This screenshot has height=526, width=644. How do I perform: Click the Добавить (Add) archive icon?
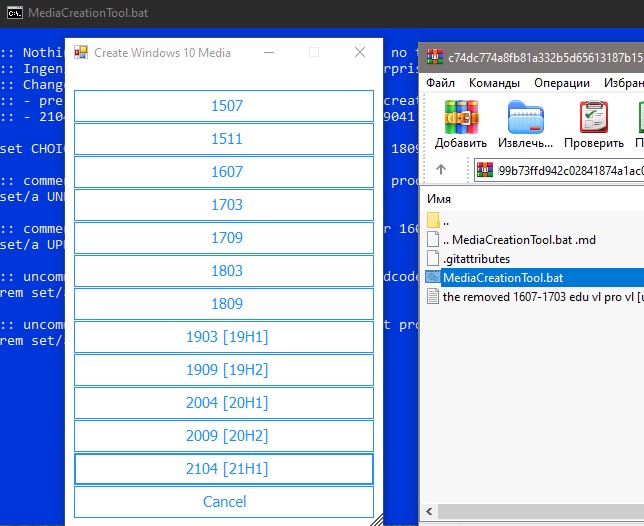[x=461, y=117]
